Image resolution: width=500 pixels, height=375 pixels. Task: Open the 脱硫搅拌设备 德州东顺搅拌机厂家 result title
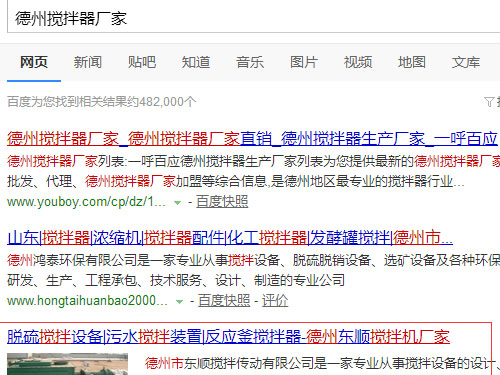point(228,337)
